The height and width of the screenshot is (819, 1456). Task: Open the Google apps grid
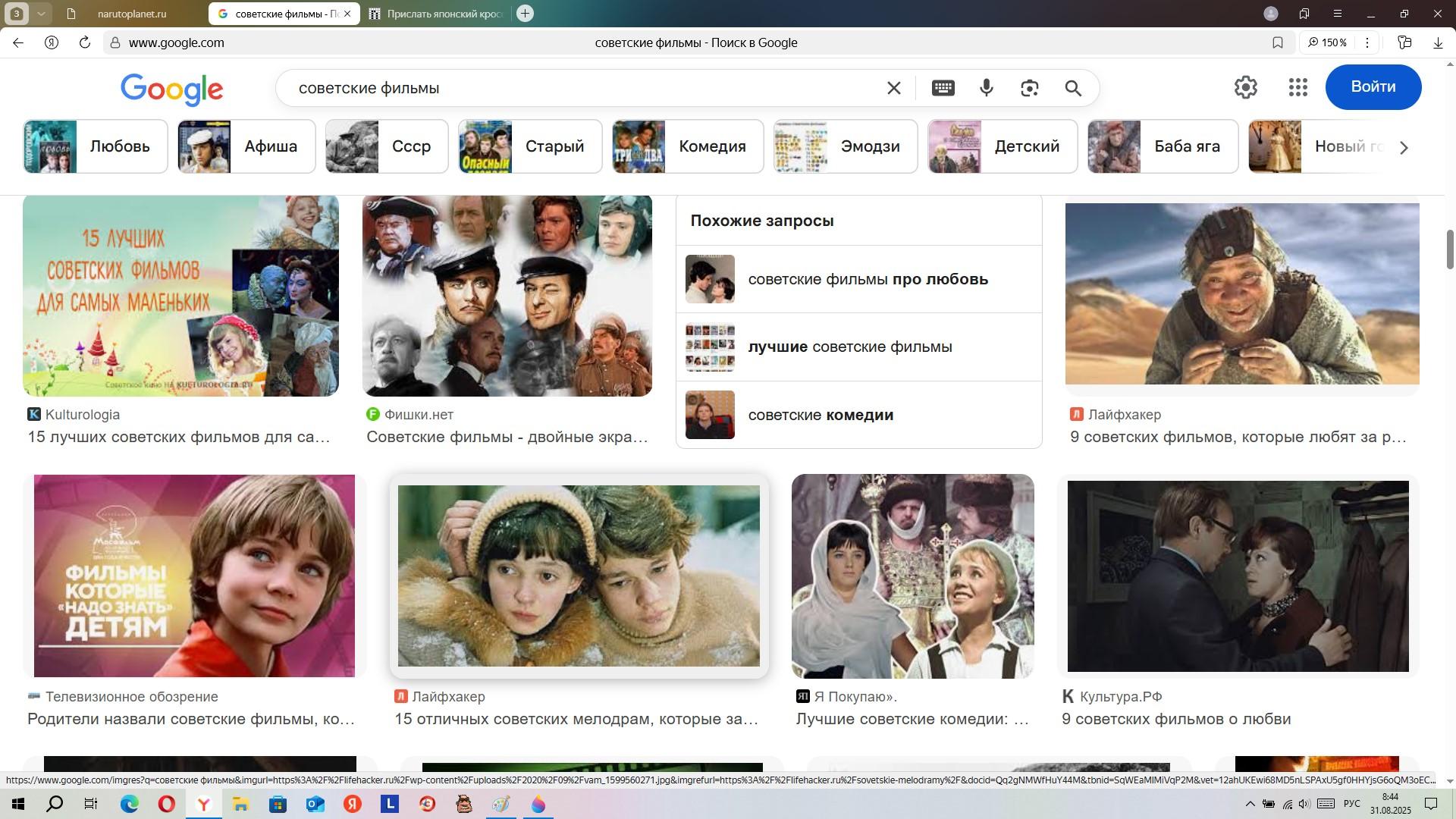pyautogui.click(x=1298, y=87)
